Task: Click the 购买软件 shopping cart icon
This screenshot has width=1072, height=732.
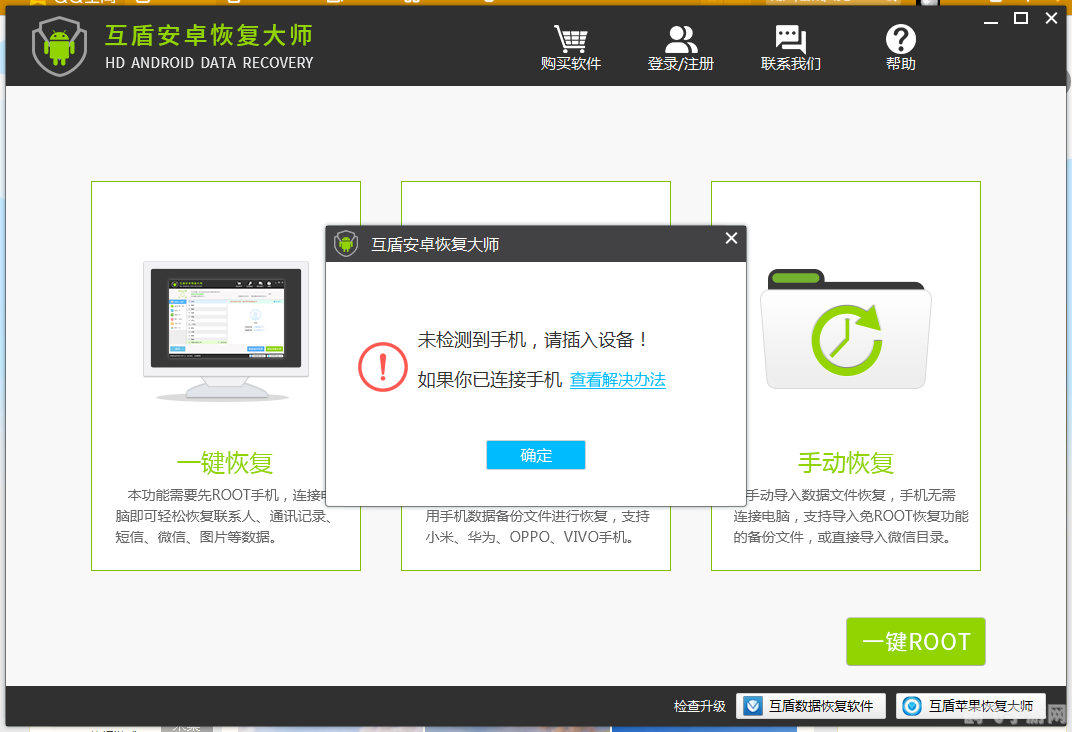Action: 570,39
